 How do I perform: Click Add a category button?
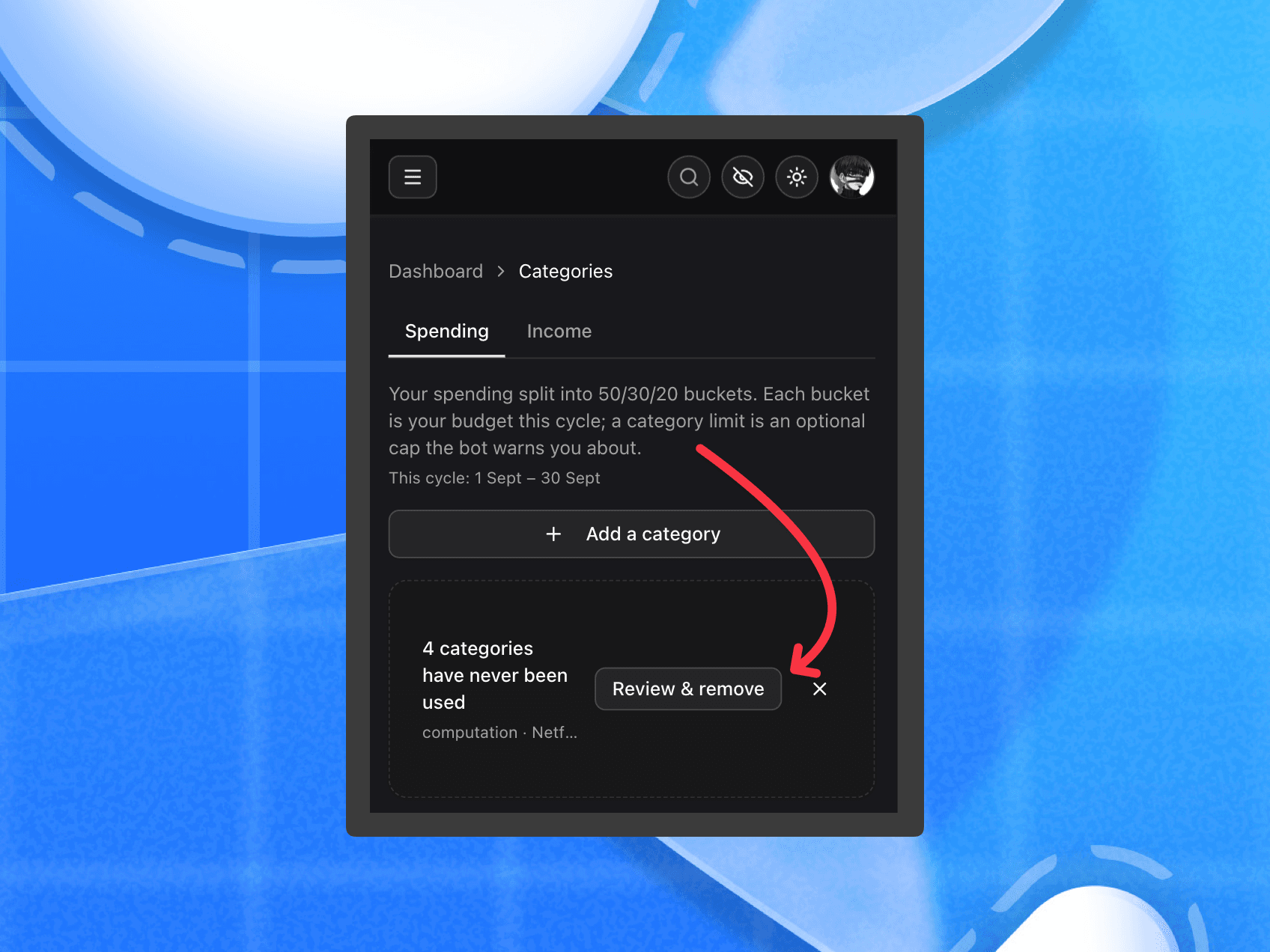632,534
